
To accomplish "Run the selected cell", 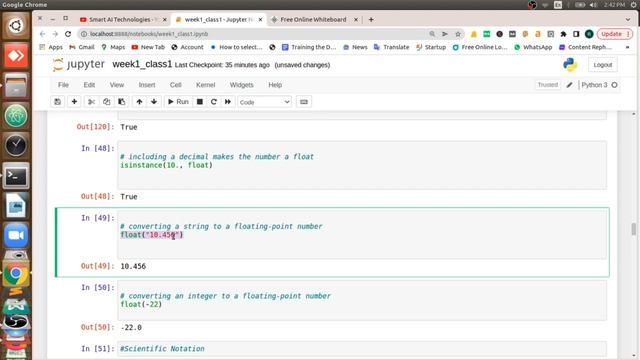I will point(178,102).
